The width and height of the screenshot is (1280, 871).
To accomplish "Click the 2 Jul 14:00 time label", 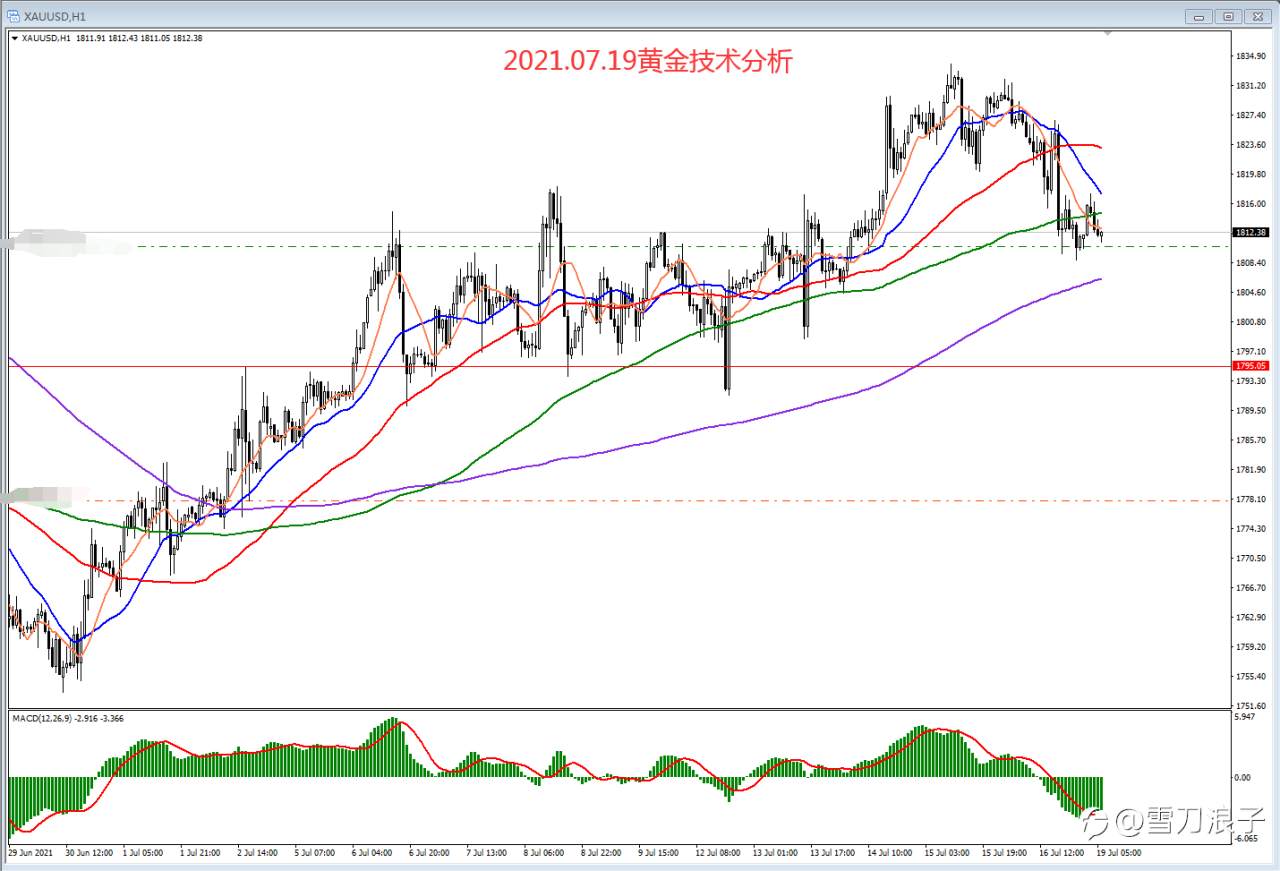I will click(258, 853).
